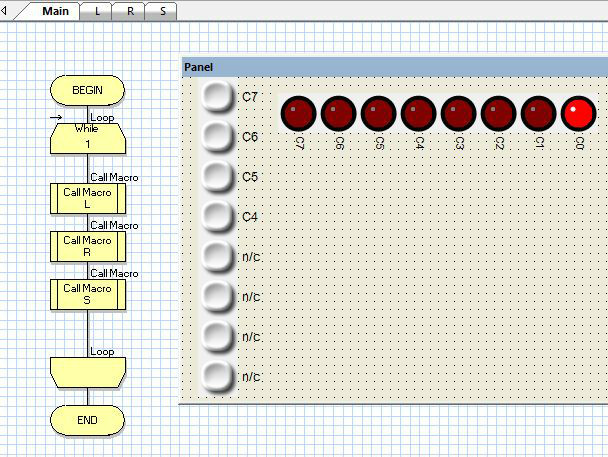608x457 pixels.
Task: Open the S macro tab
Action: (162, 11)
